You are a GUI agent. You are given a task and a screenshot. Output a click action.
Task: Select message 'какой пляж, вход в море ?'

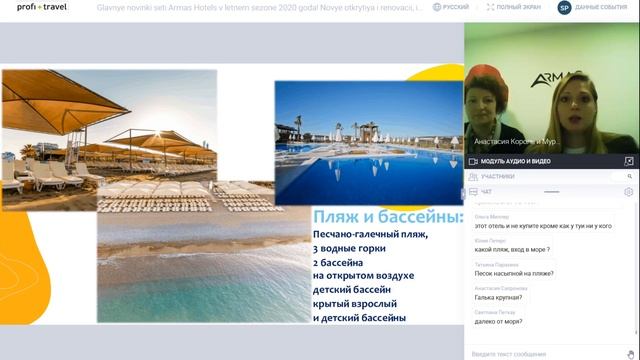512,249
